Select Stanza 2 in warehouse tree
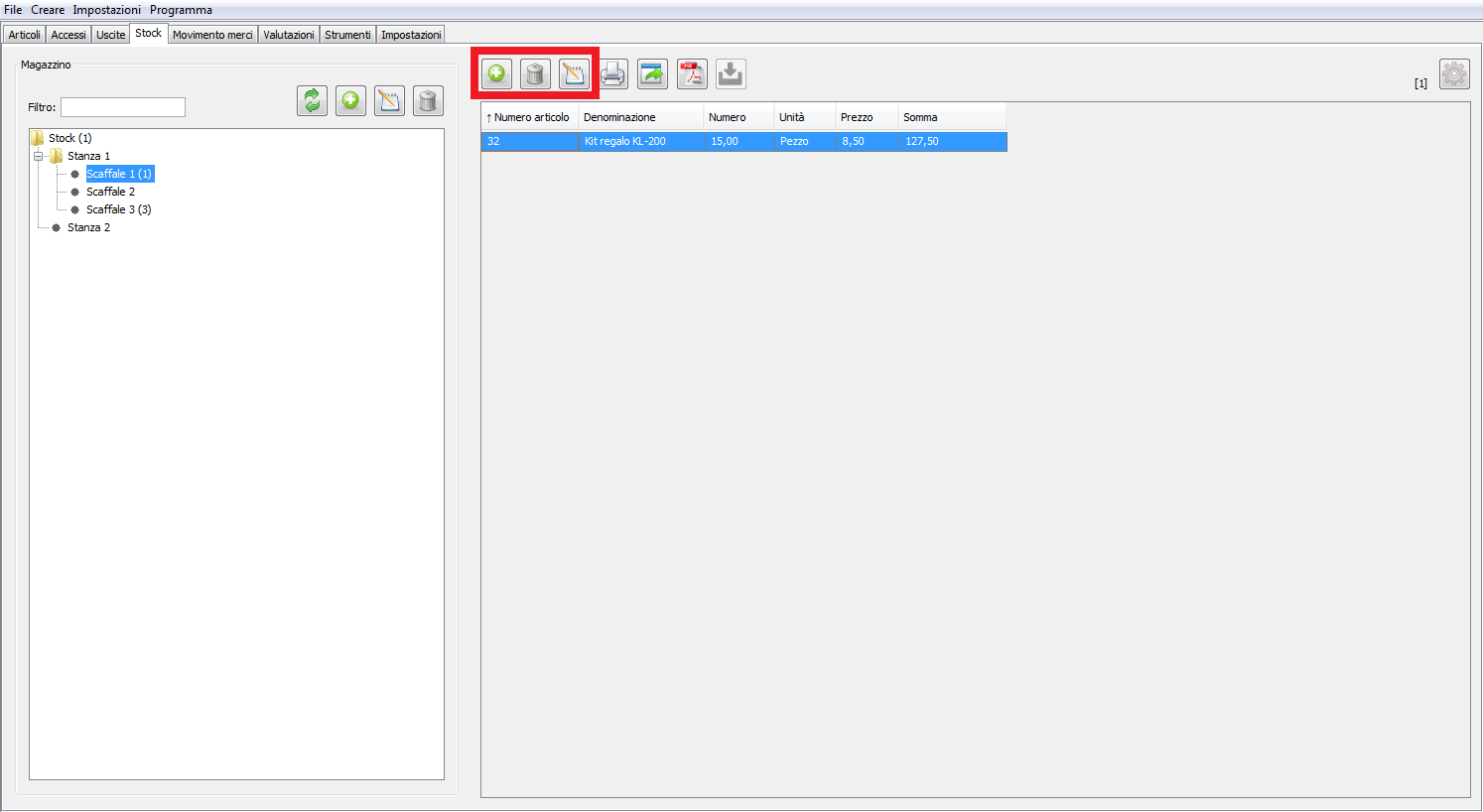Image resolution: width=1483 pixels, height=812 pixels. click(x=88, y=227)
